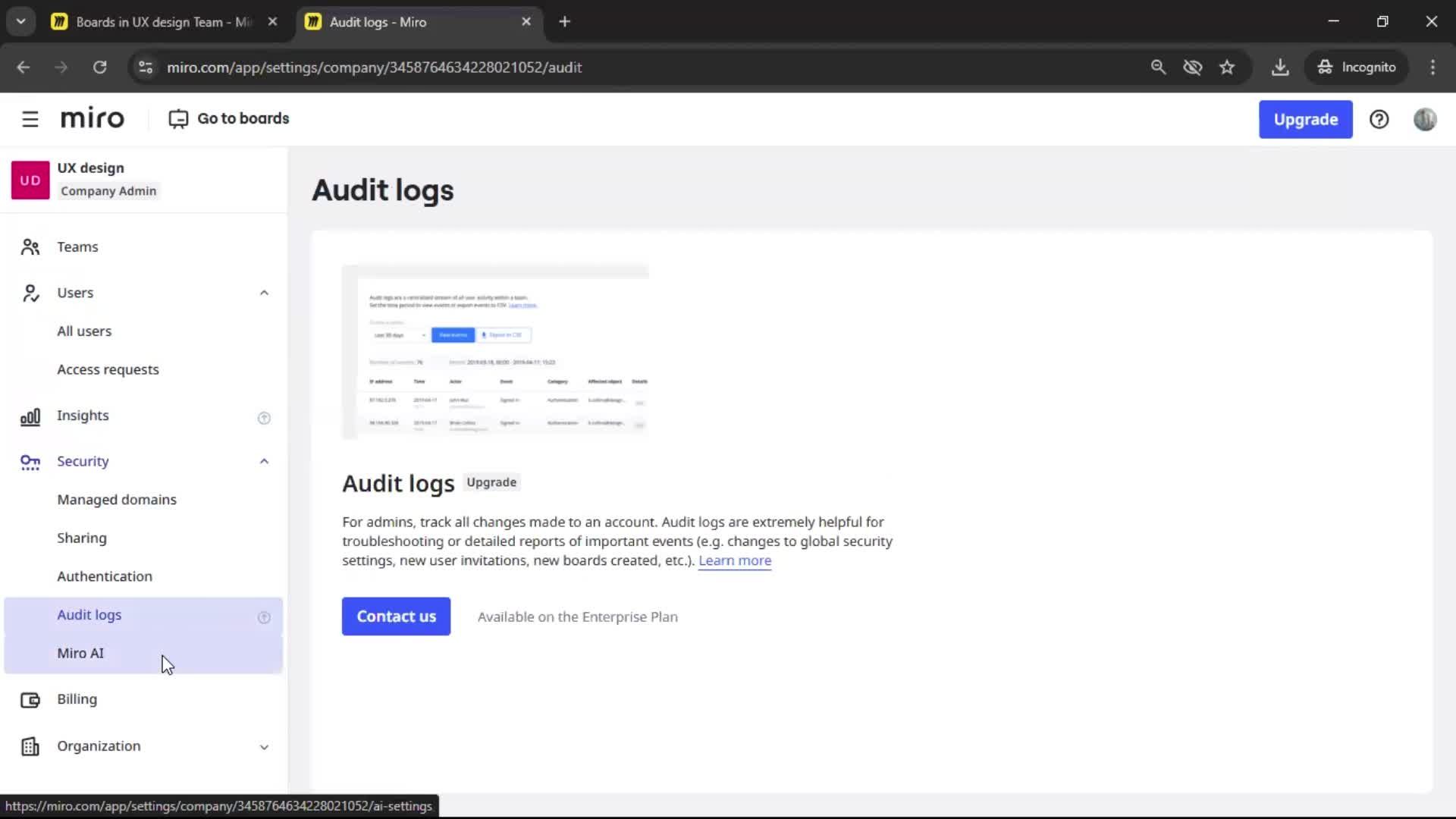Switch to Boards in UX design Team tab
This screenshot has width=1456, height=819.
point(165,22)
